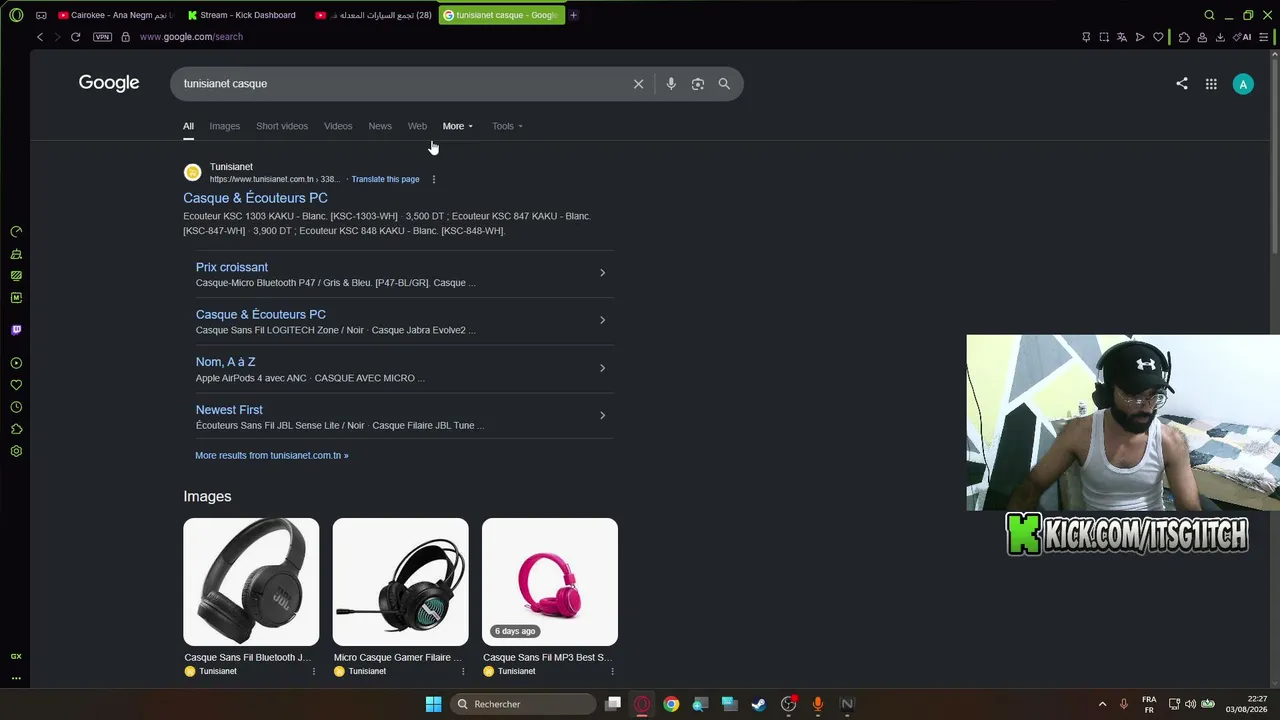The width and height of the screenshot is (1280, 720).
Task: Switch to Stream - Kick Dashboard tab
Action: [x=243, y=15]
